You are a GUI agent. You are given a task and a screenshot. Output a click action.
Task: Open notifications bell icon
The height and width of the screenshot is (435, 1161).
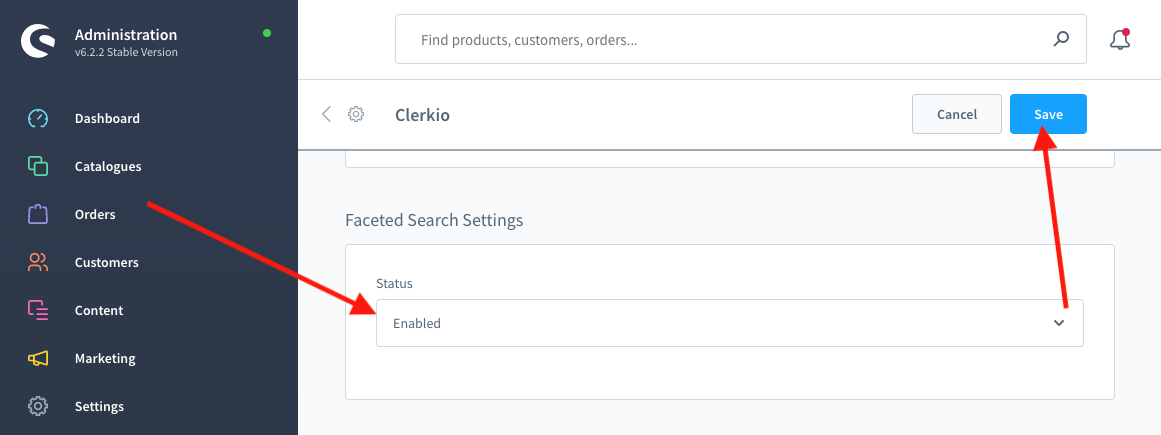point(1120,40)
